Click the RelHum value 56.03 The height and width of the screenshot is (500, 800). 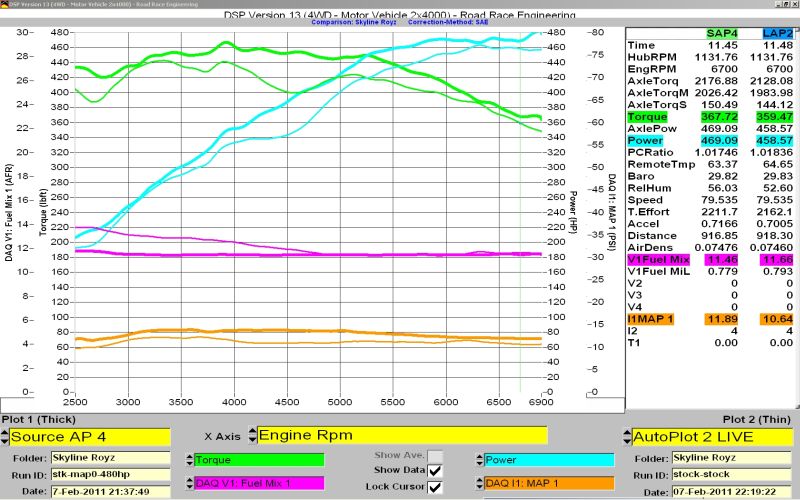(x=722, y=188)
